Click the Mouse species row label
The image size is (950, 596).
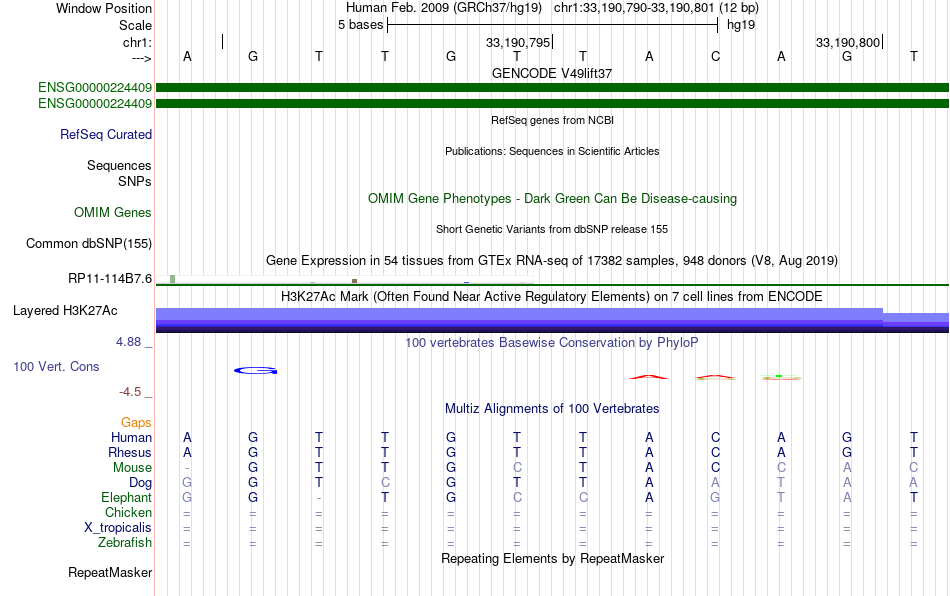tap(132, 468)
